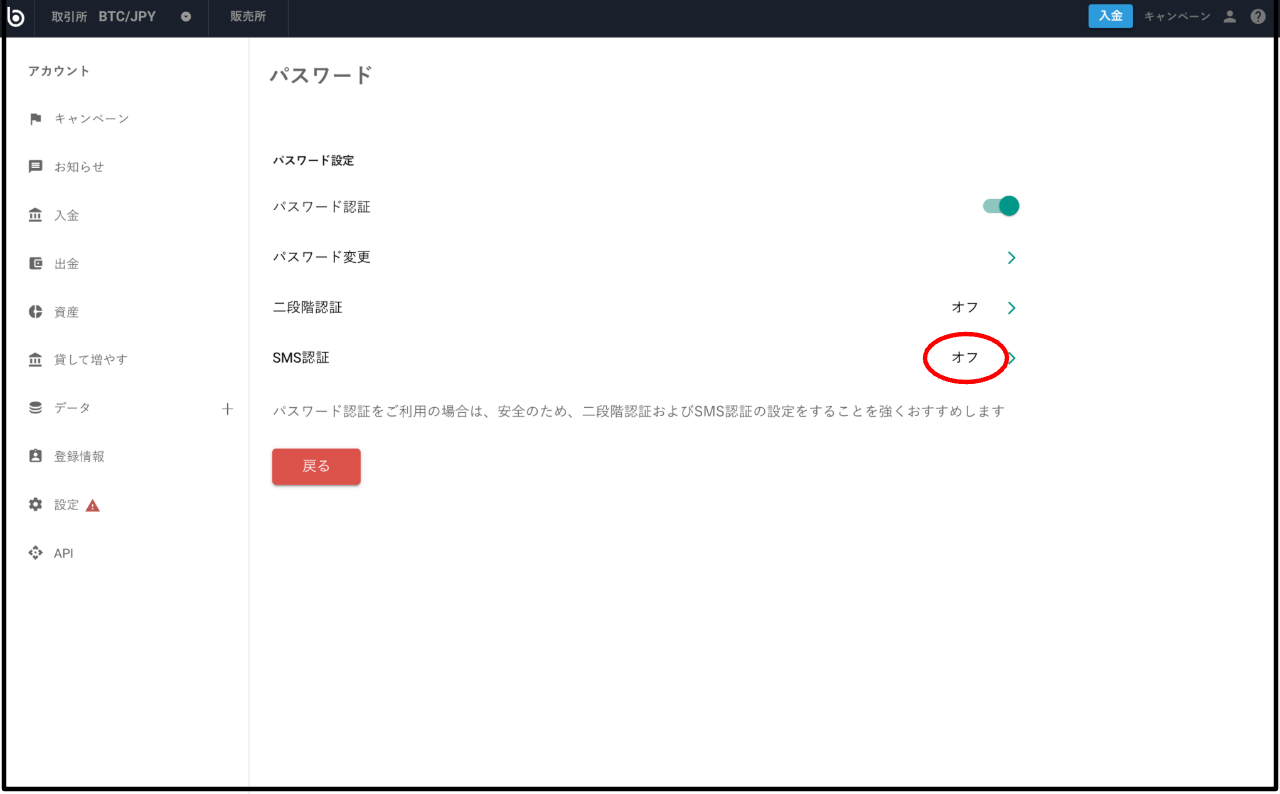Click the オフ status of 二段階認証
The width and height of the screenshot is (1280, 794).
click(965, 308)
